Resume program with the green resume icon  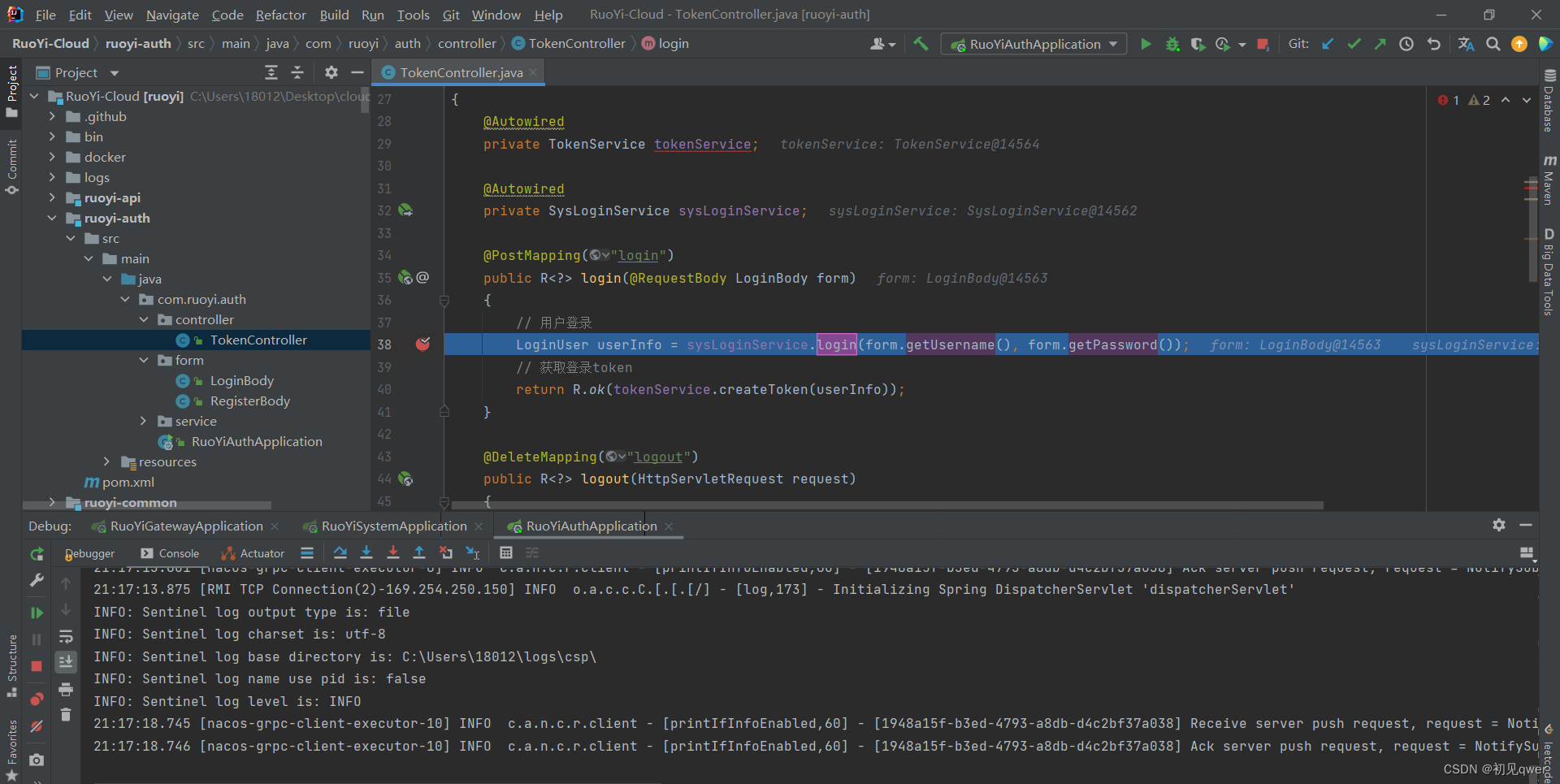click(37, 613)
